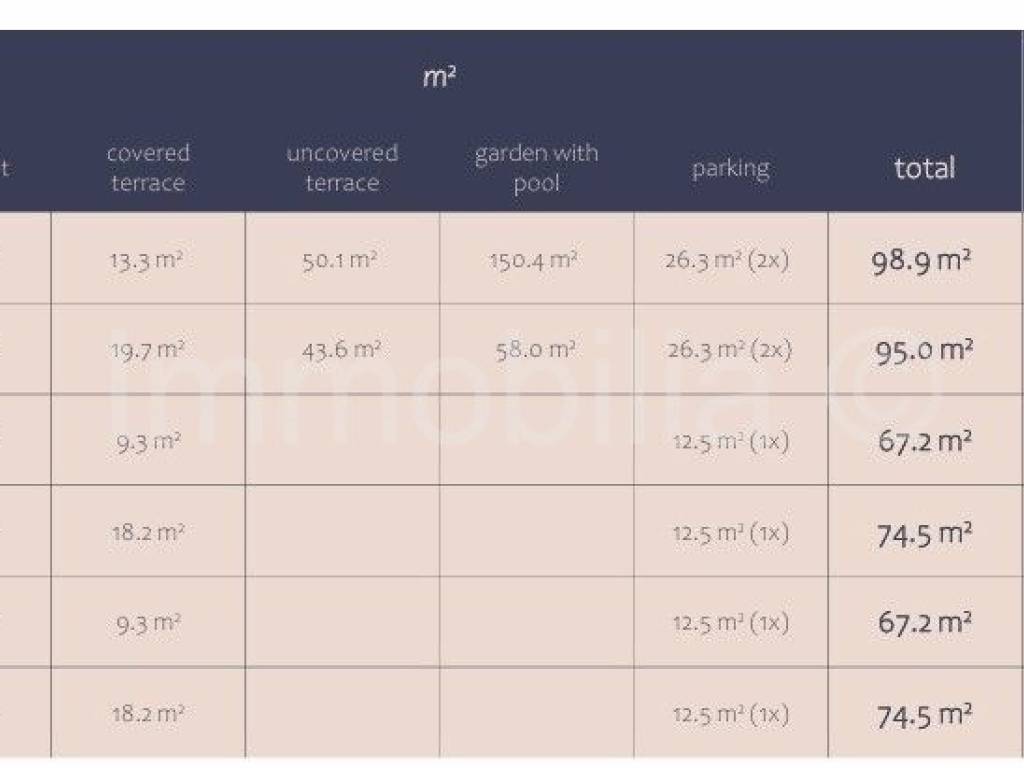The image size is (1024, 768).
Task: Select the parking cell in the 95.0 total row
Action: coord(729,350)
